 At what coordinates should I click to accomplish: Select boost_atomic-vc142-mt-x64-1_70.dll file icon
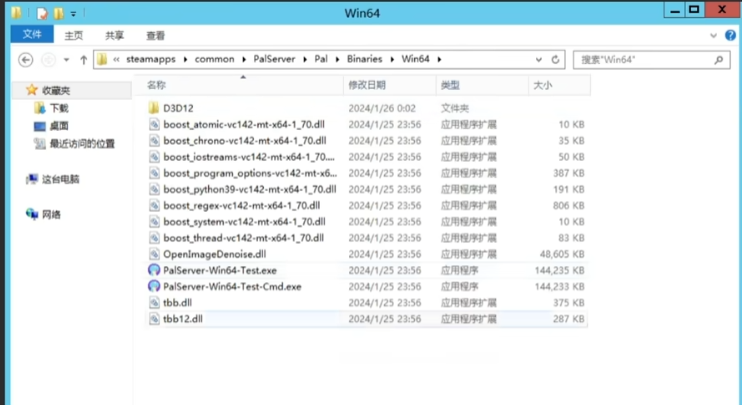point(154,124)
